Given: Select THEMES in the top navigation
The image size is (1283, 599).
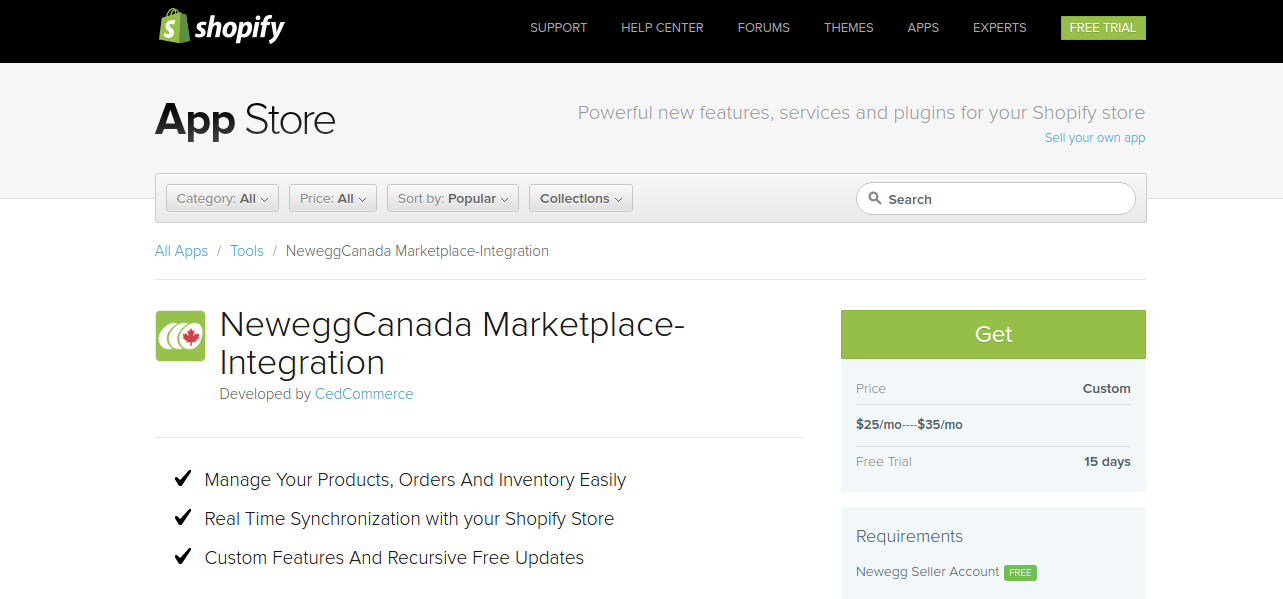Looking at the screenshot, I should [848, 27].
